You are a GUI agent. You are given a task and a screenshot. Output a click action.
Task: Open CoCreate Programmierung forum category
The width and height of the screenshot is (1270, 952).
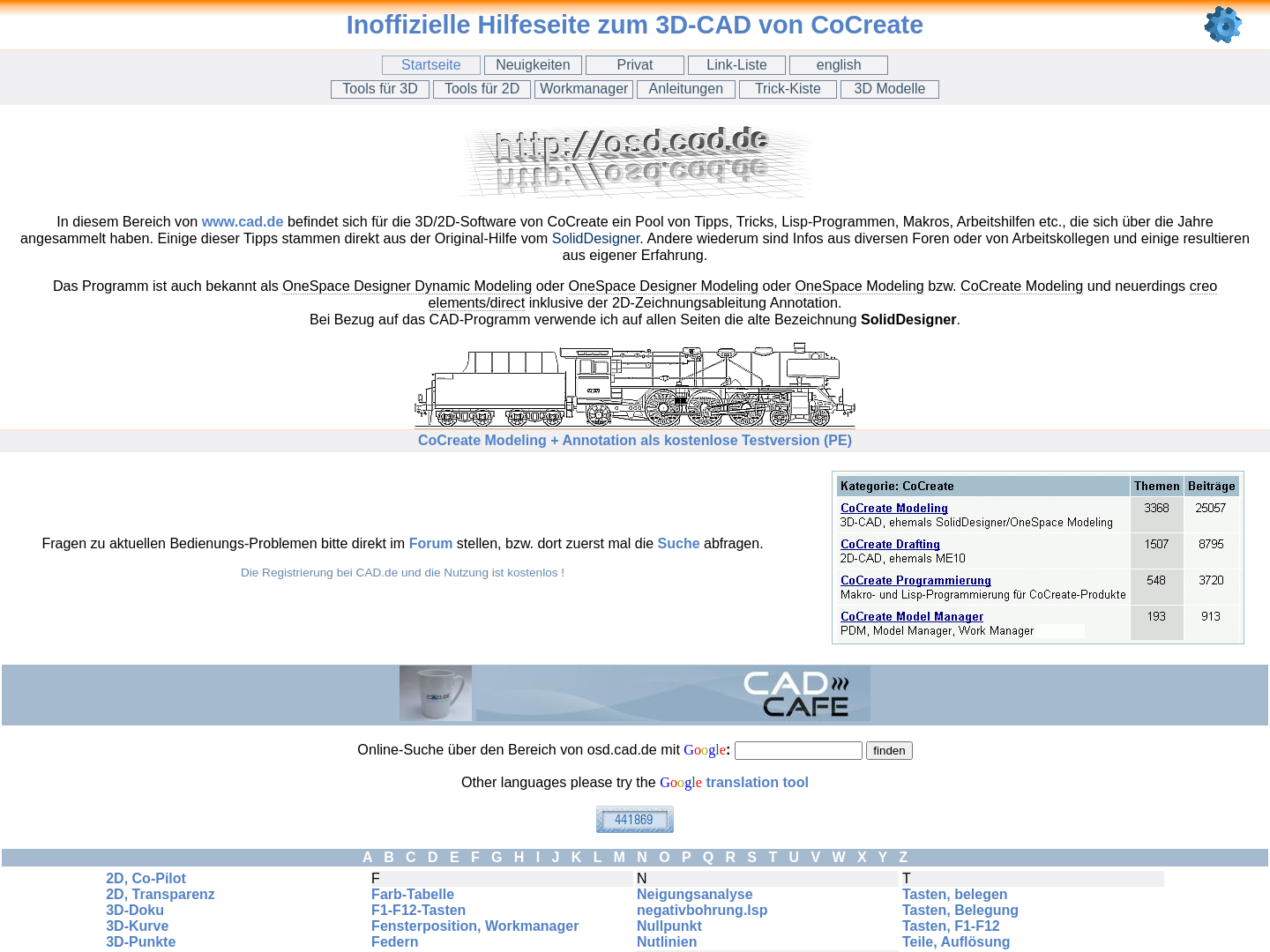coord(915,581)
